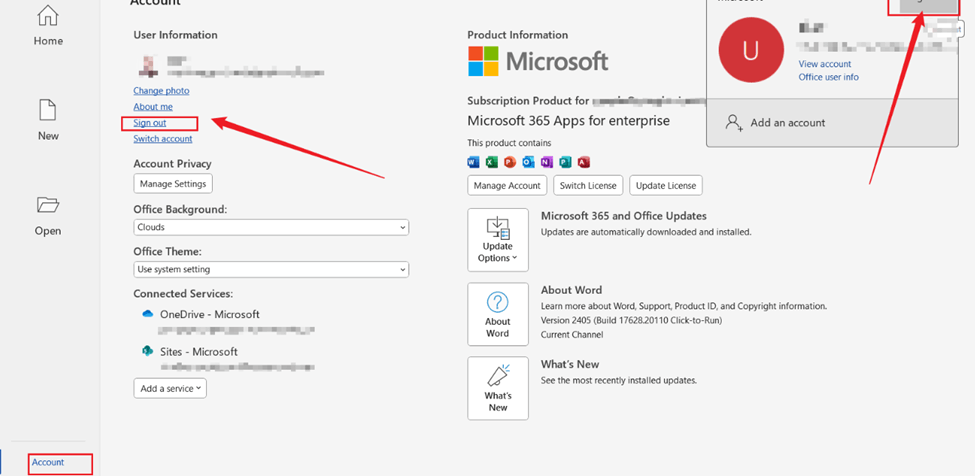Click the Sites - Microsoft service entry
This screenshot has width=975, height=476.
(x=199, y=352)
